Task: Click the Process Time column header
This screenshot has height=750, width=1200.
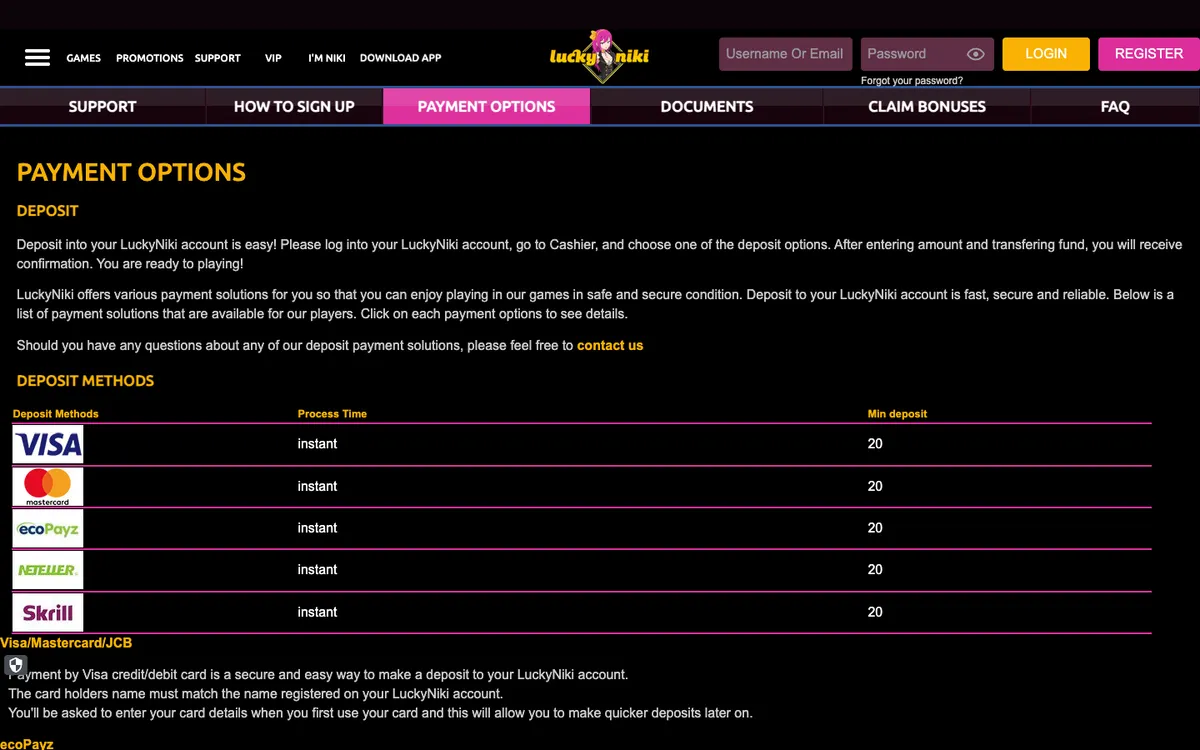Action: pyautogui.click(x=332, y=414)
